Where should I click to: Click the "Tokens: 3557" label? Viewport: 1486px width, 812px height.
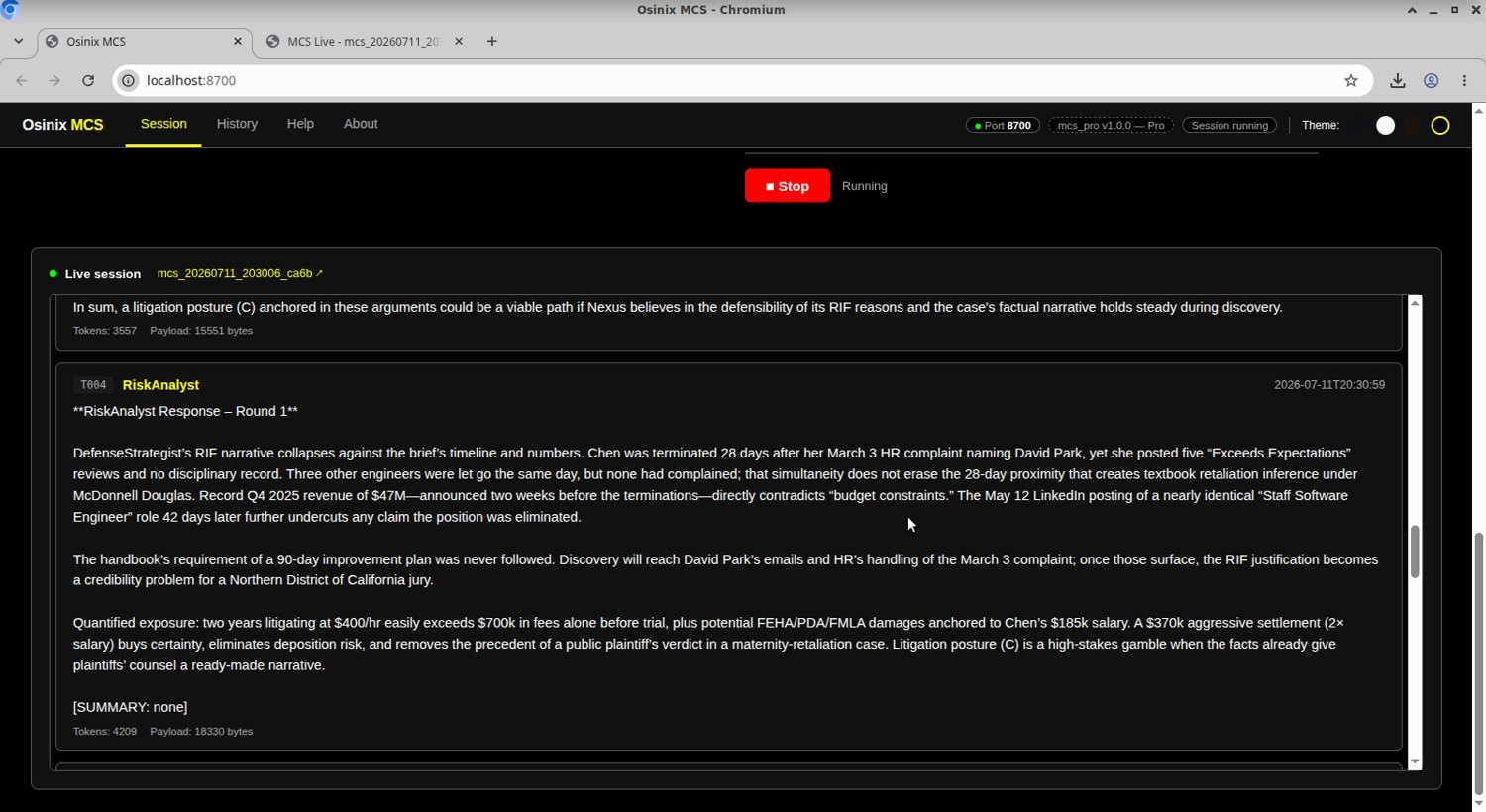tap(105, 331)
